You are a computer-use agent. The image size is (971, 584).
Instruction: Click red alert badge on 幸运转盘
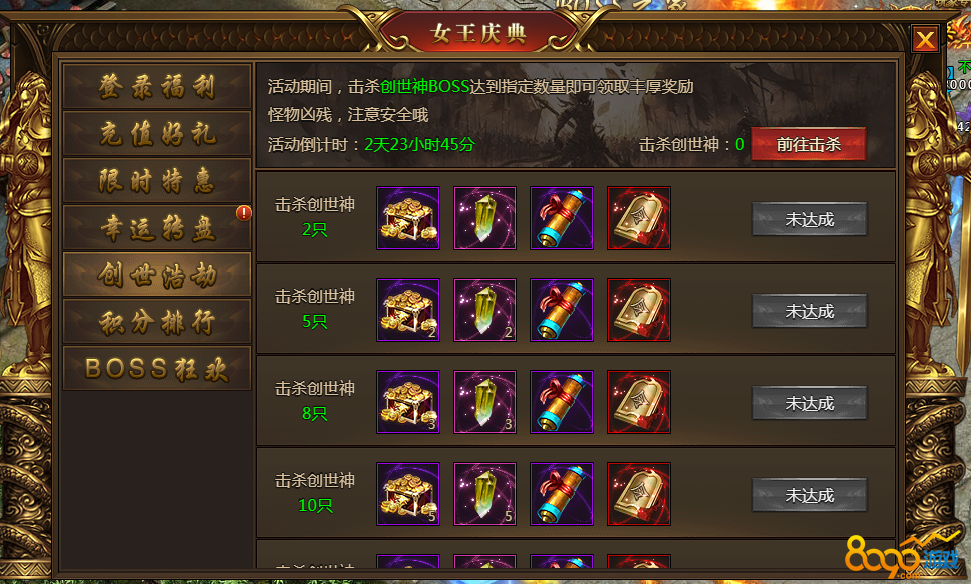[x=244, y=213]
